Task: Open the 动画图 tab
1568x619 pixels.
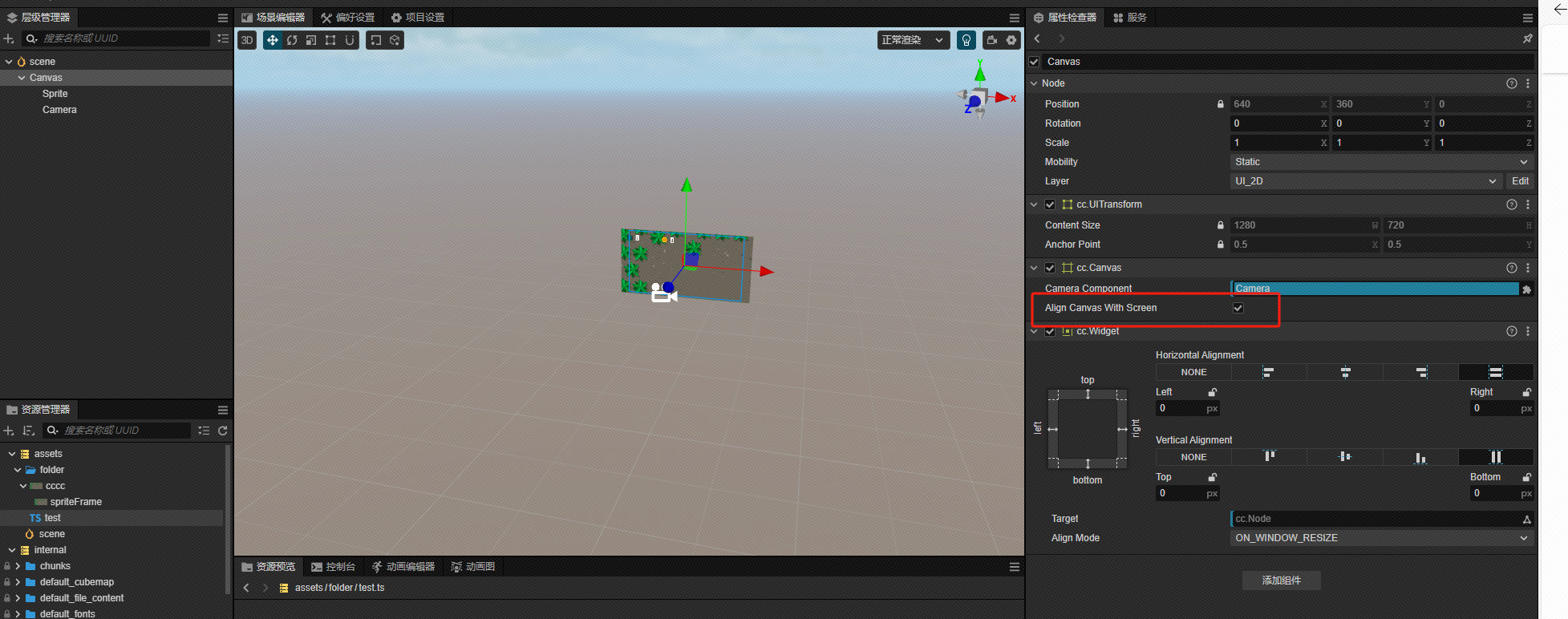Action: 473,567
